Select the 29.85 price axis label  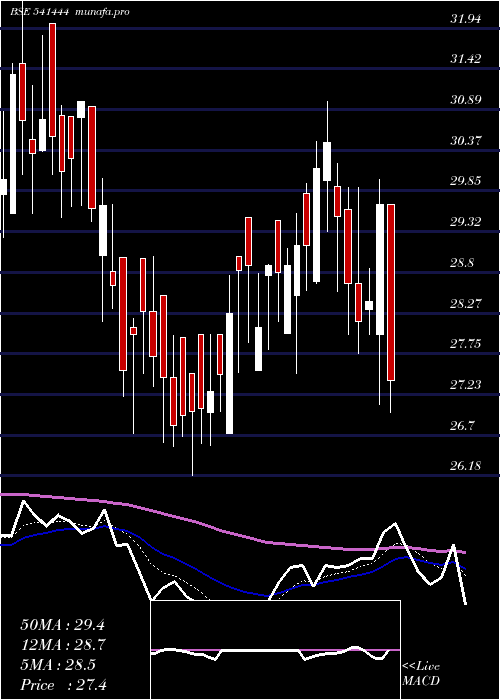pos(466,181)
